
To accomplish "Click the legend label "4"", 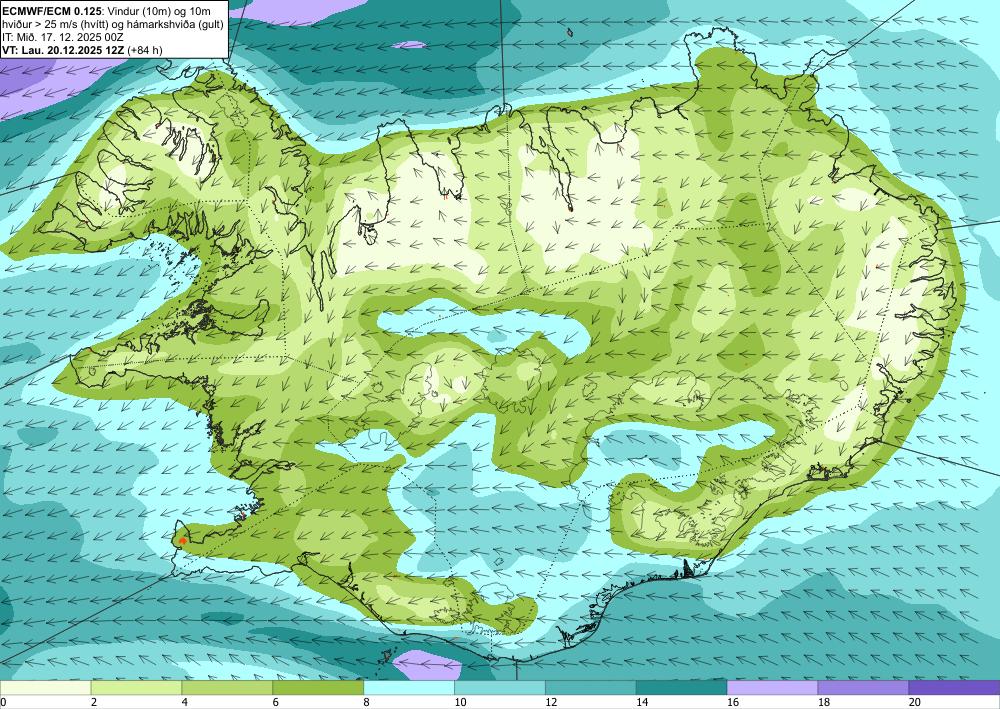I will [185, 702].
